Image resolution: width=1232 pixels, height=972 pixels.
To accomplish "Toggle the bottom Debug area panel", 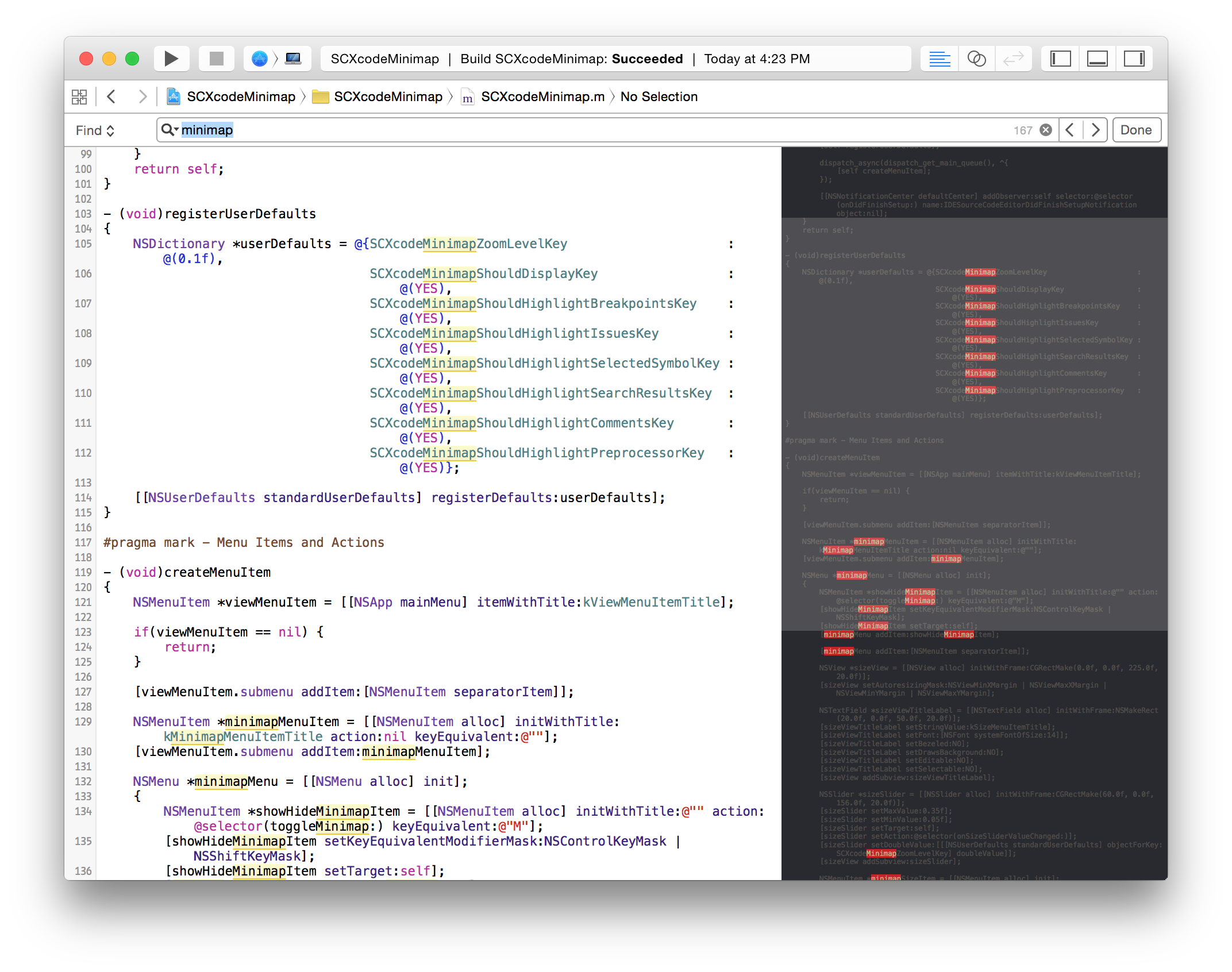I will [1097, 59].
